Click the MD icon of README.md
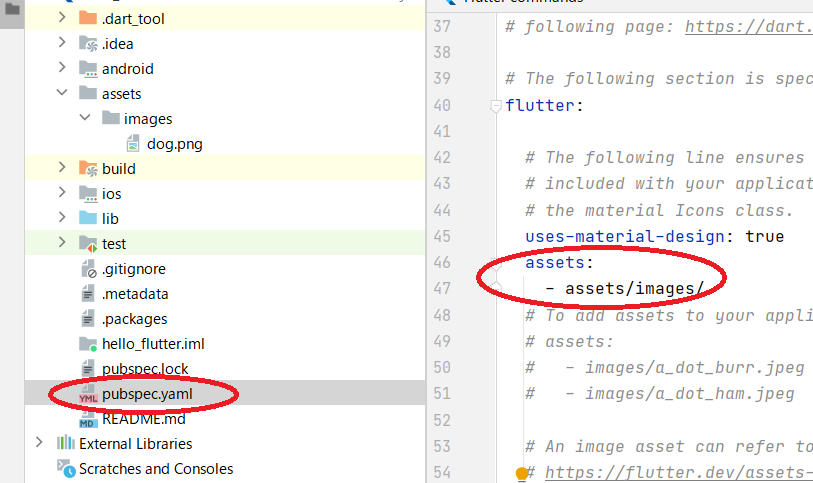This screenshot has width=813, height=483. click(x=87, y=420)
